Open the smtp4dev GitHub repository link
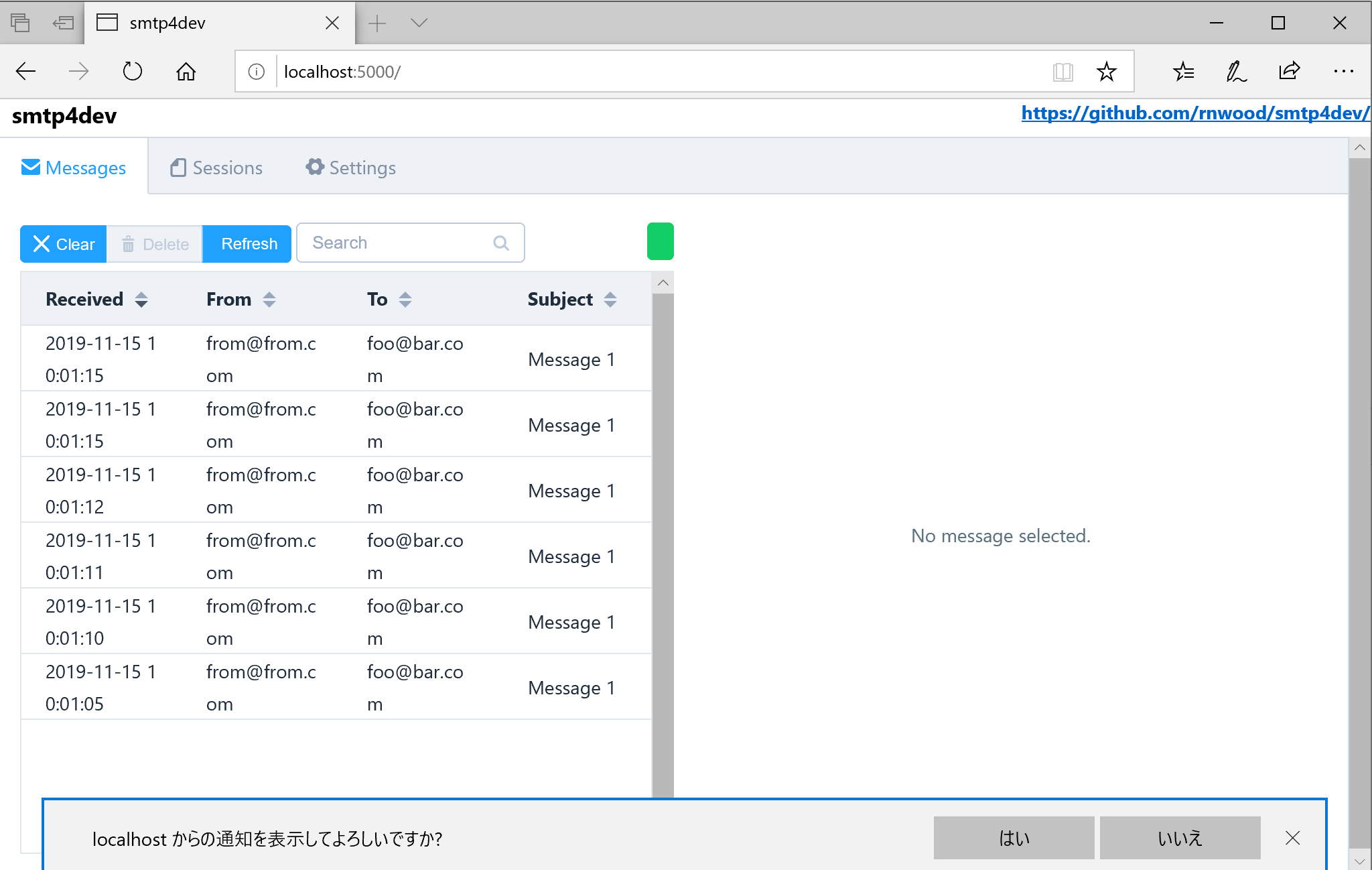The height and width of the screenshot is (870, 1372). (1194, 113)
